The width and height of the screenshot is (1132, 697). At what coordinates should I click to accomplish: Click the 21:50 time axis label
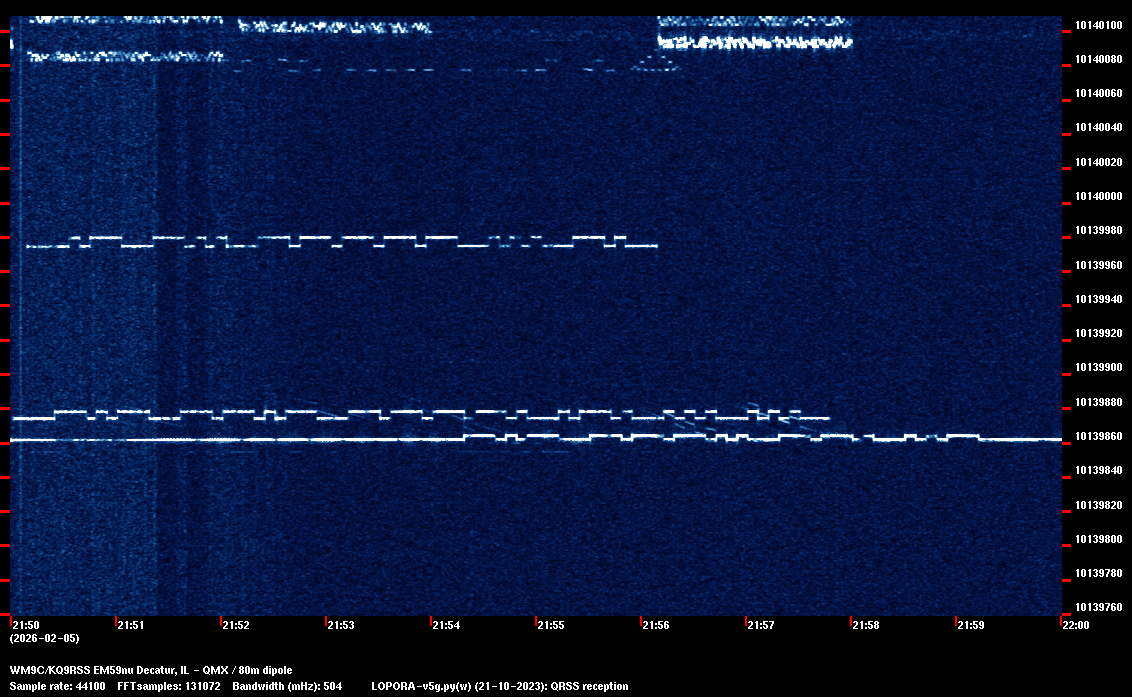click(25, 625)
